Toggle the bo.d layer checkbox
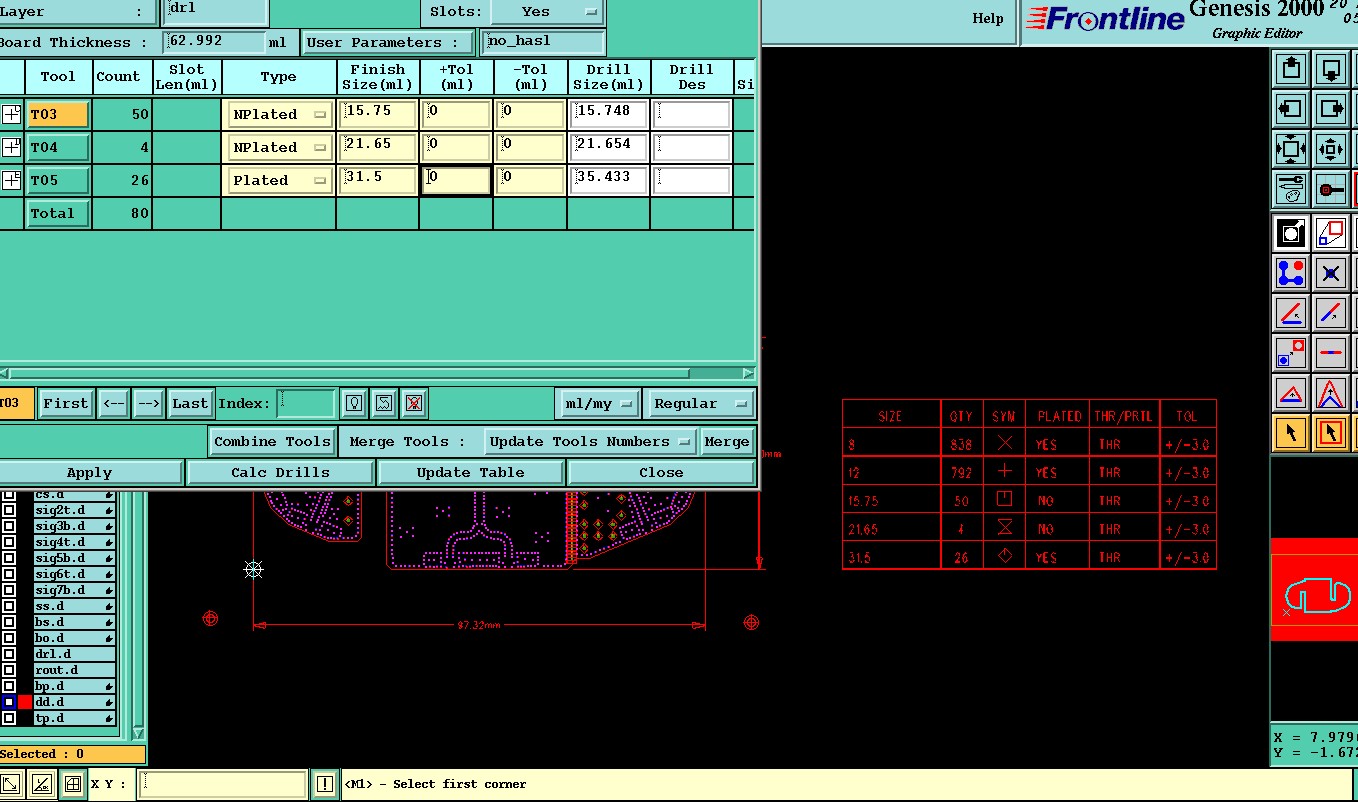The image size is (1358, 802). 9,638
